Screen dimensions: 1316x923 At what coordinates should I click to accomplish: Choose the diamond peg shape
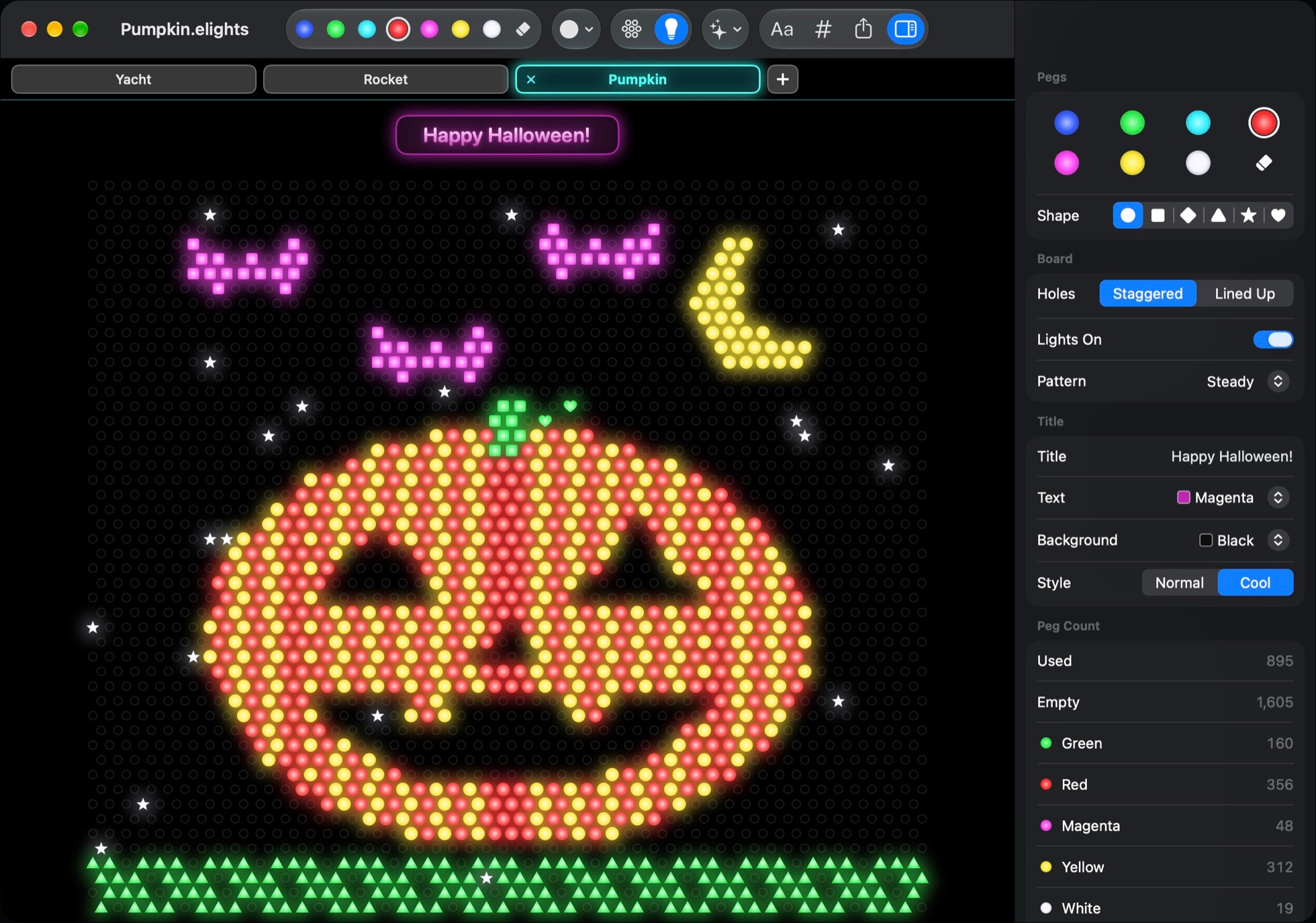[1188, 215]
